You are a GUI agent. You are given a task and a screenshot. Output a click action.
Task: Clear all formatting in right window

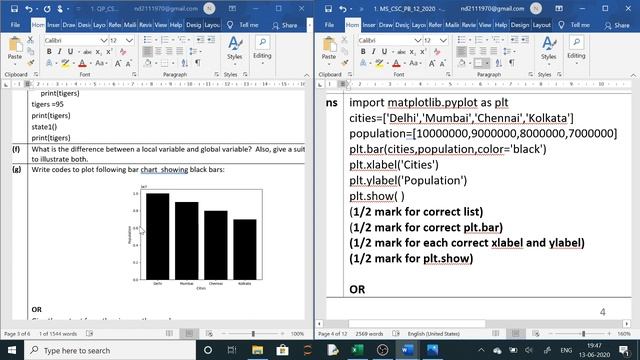click(x=437, y=52)
